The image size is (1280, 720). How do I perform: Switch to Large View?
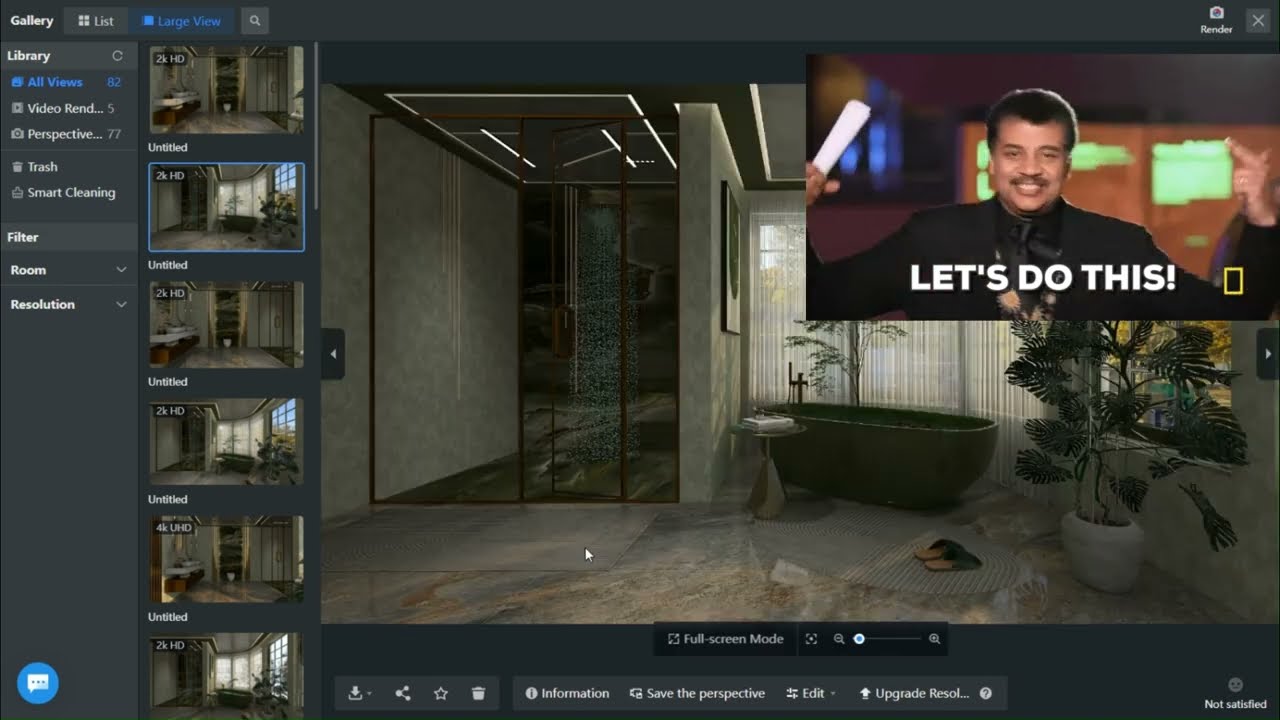(181, 20)
